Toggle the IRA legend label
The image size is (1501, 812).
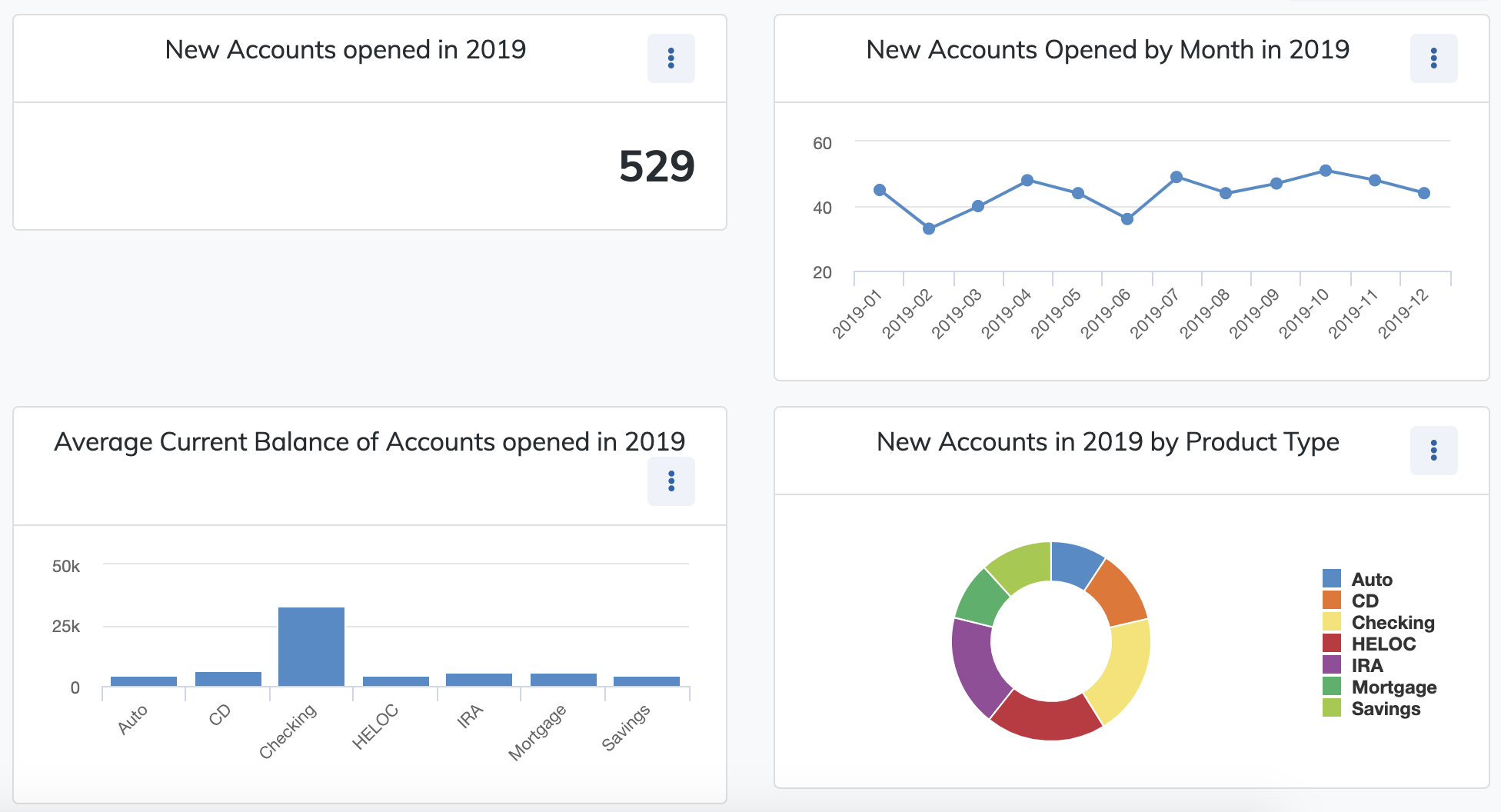coord(1367,665)
